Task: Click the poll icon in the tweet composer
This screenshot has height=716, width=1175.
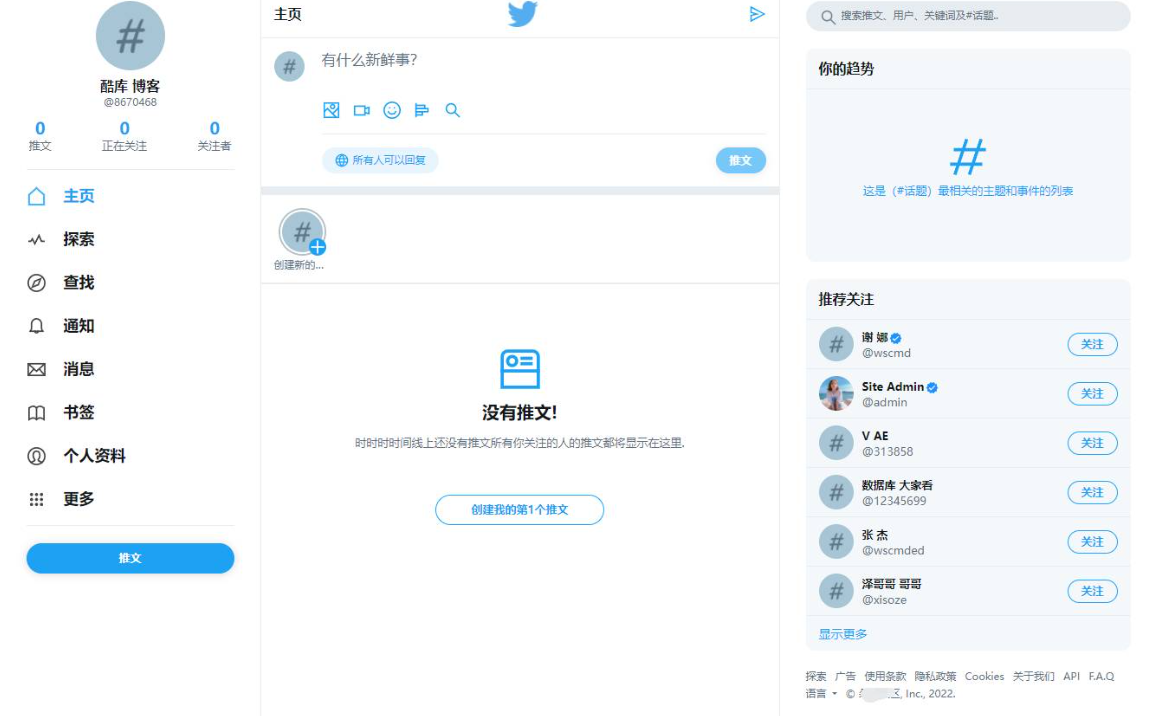Action: (x=422, y=110)
